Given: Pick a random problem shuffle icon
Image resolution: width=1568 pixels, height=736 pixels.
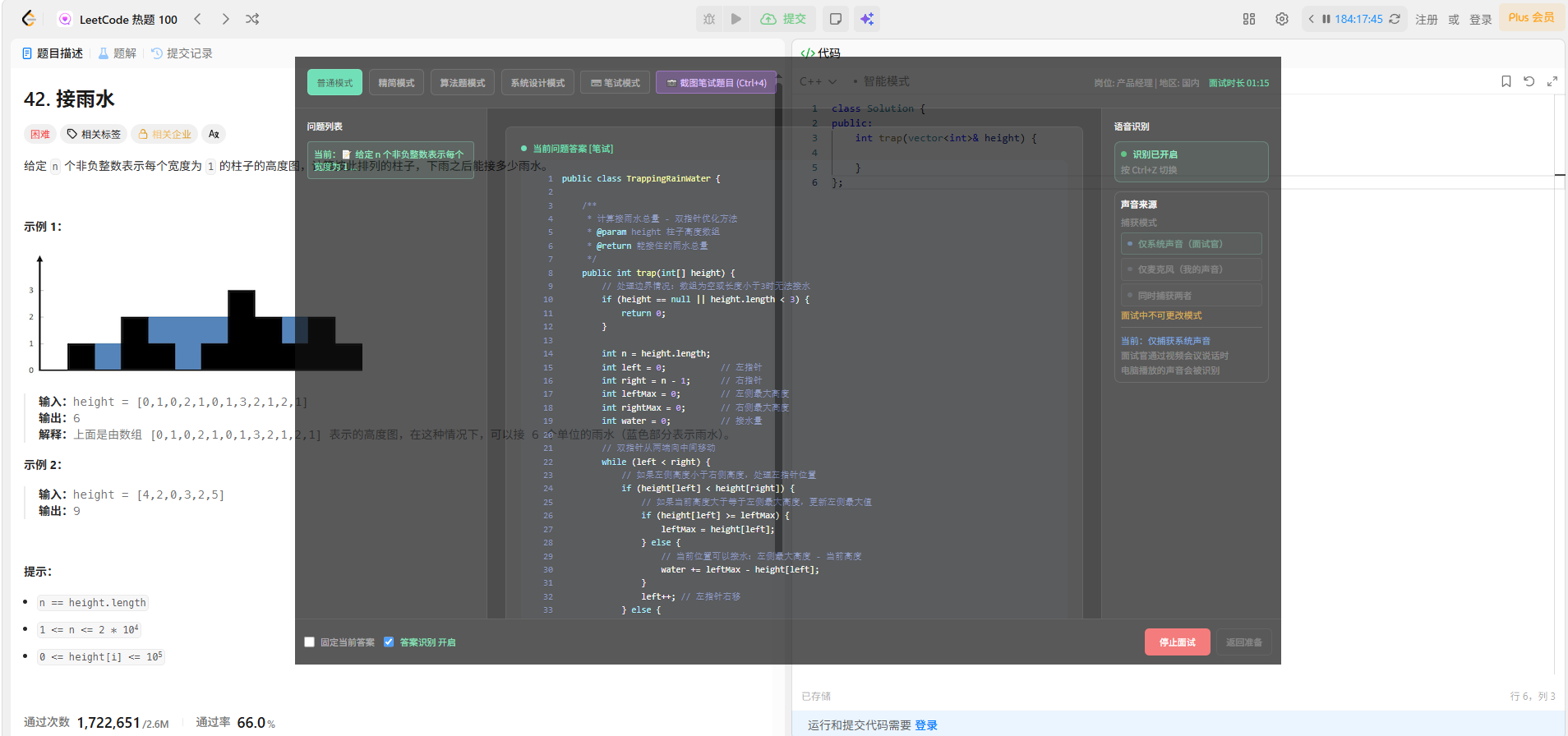Looking at the screenshot, I should point(252,19).
